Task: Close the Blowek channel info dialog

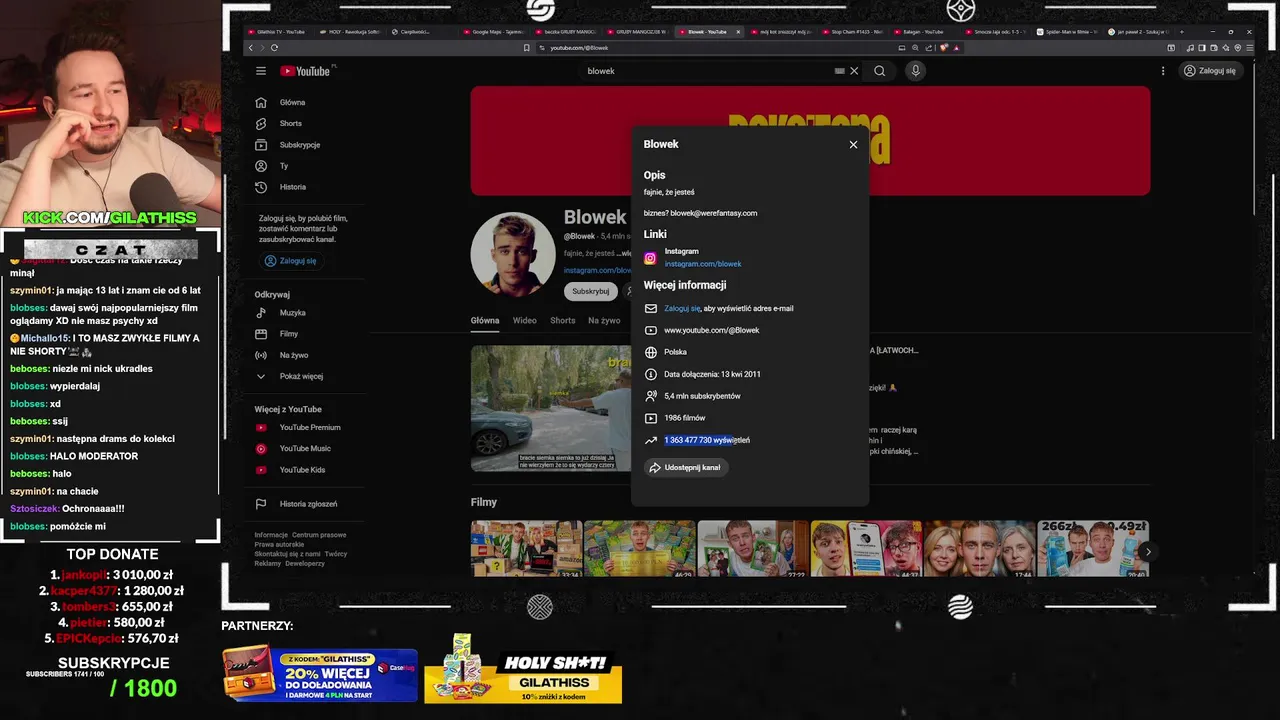Action: click(x=853, y=145)
